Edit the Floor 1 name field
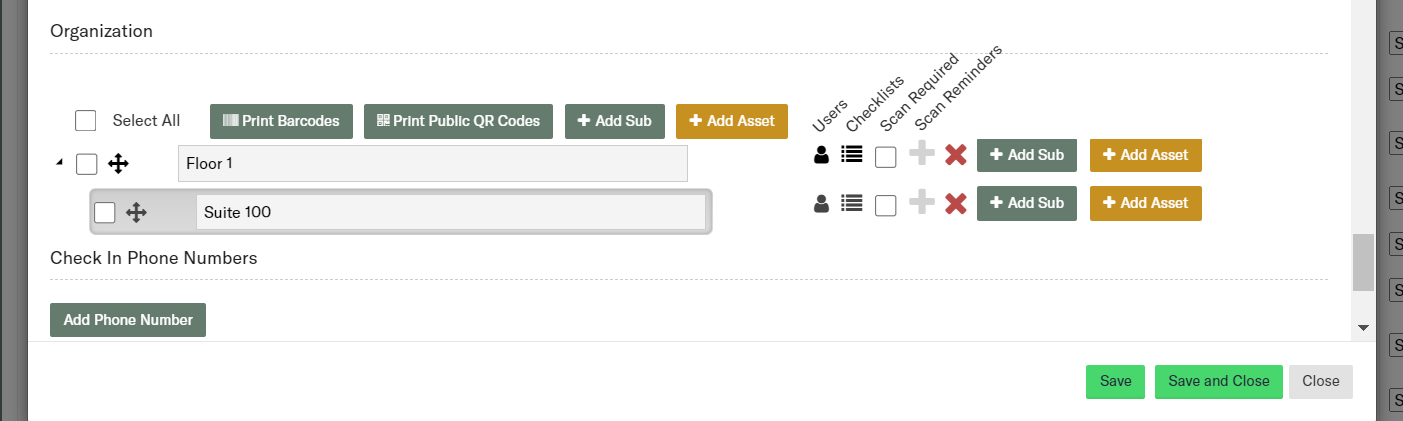The image size is (1403, 421). pos(432,163)
